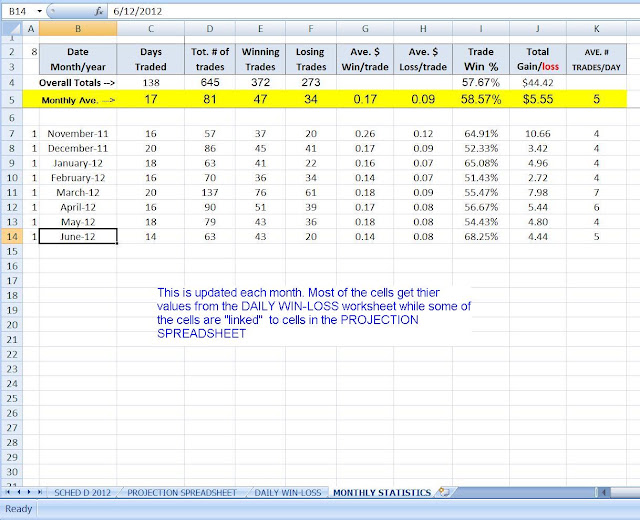Open the Name Box dropdown arrow
Screen dimensions: 640x520
pyautogui.click(x=40, y=11)
